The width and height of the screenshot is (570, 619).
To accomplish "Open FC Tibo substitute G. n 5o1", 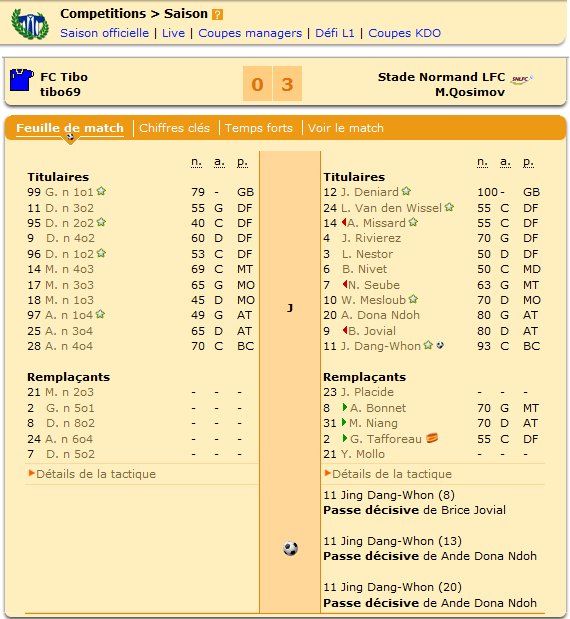I will click(x=70, y=408).
